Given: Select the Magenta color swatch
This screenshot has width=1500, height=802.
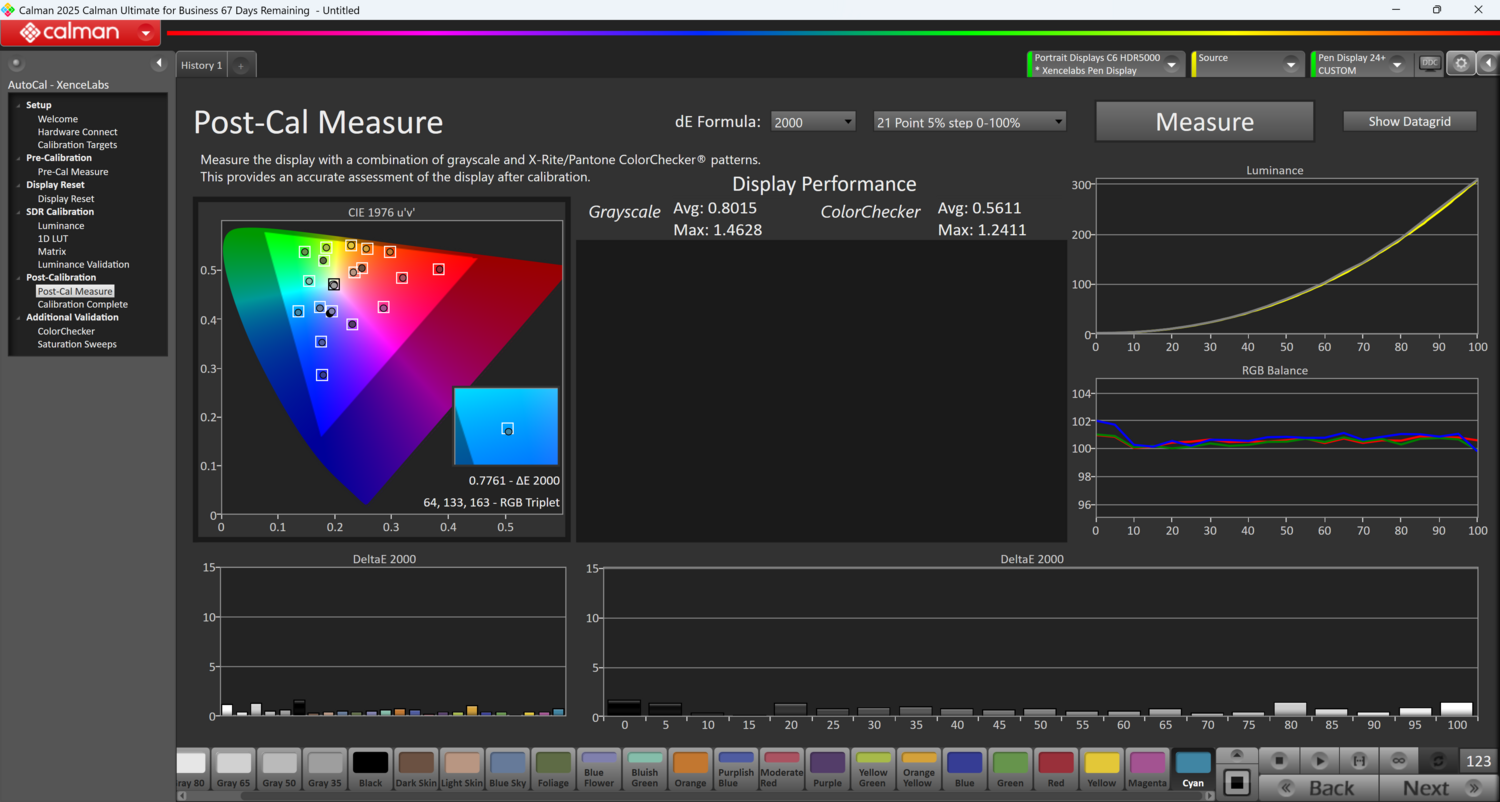Looking at the screenshot, I should tap(1147, 769).
